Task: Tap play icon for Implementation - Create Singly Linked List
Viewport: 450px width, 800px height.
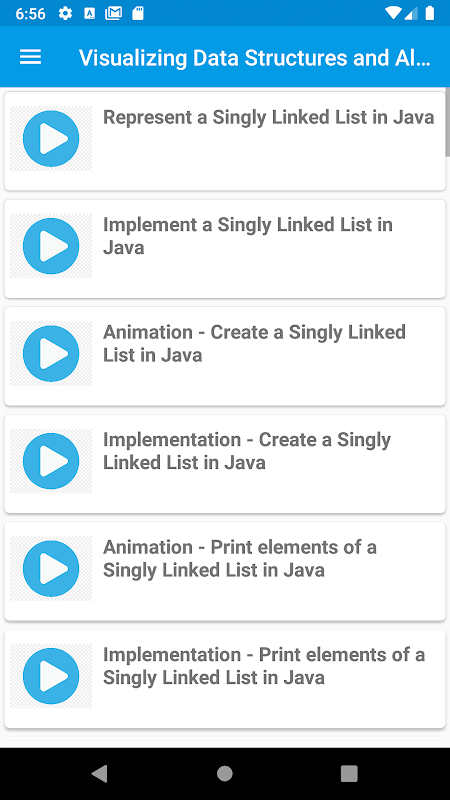Action: [51, 461]
